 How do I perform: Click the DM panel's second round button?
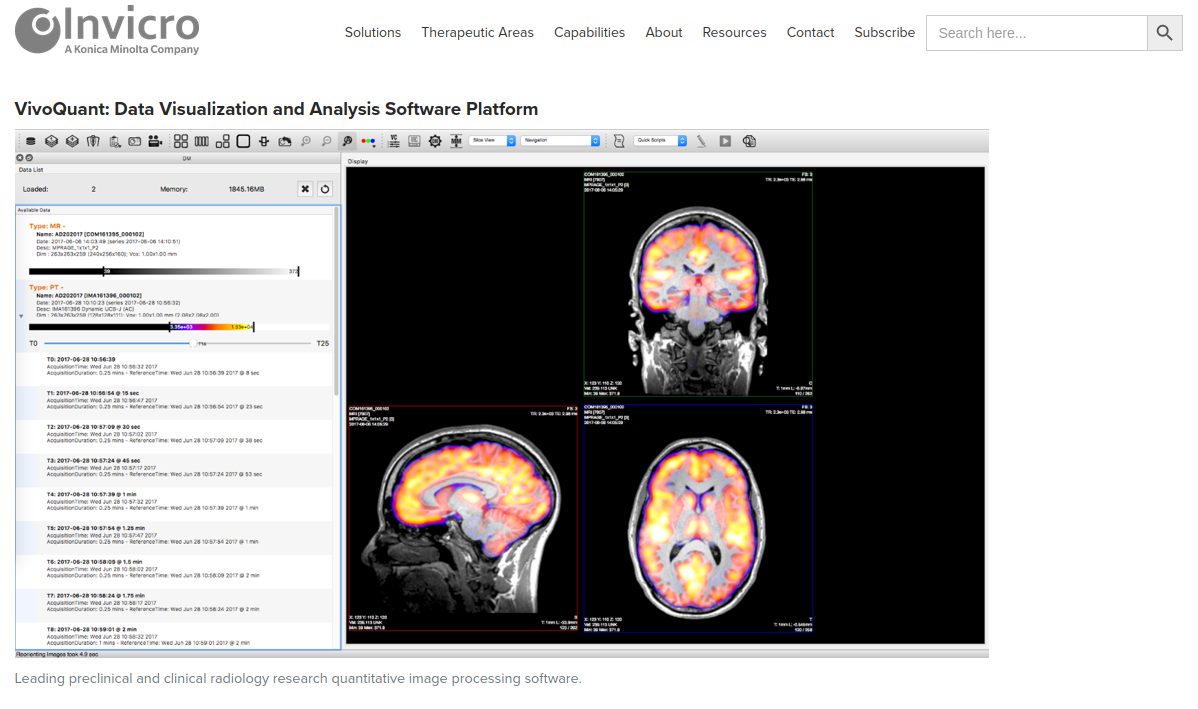(x=29, y=158)
